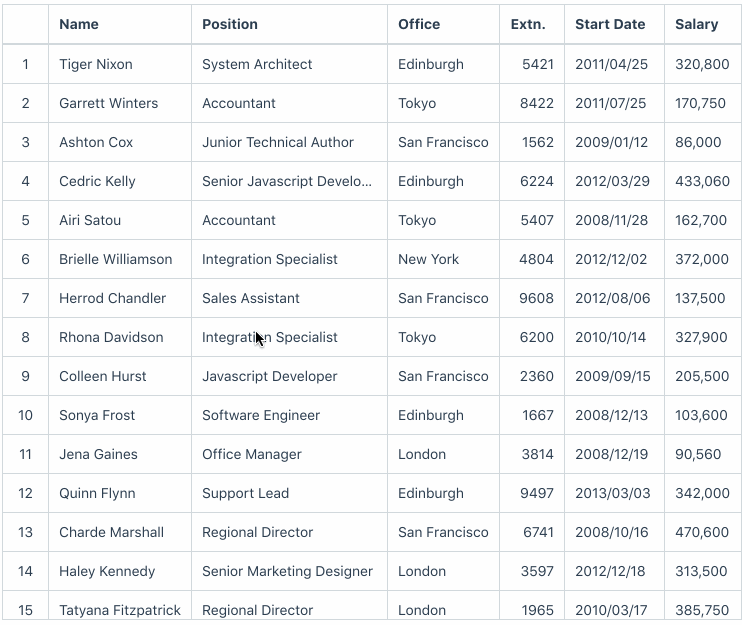Viewport: 742px width, 625px height.
Task: Select Ashton Cox's Junior Technical Author cell
Action: pyautogui.click(x=278, y=142)
